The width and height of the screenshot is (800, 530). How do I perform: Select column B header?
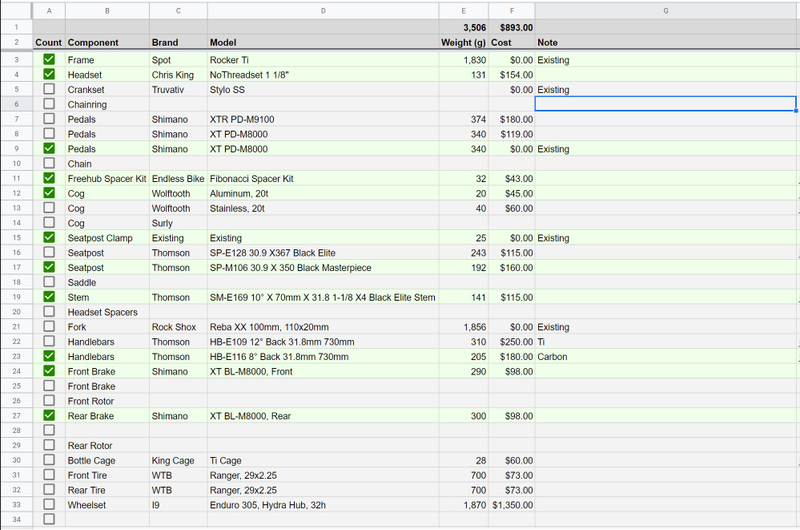coord(107,11)
